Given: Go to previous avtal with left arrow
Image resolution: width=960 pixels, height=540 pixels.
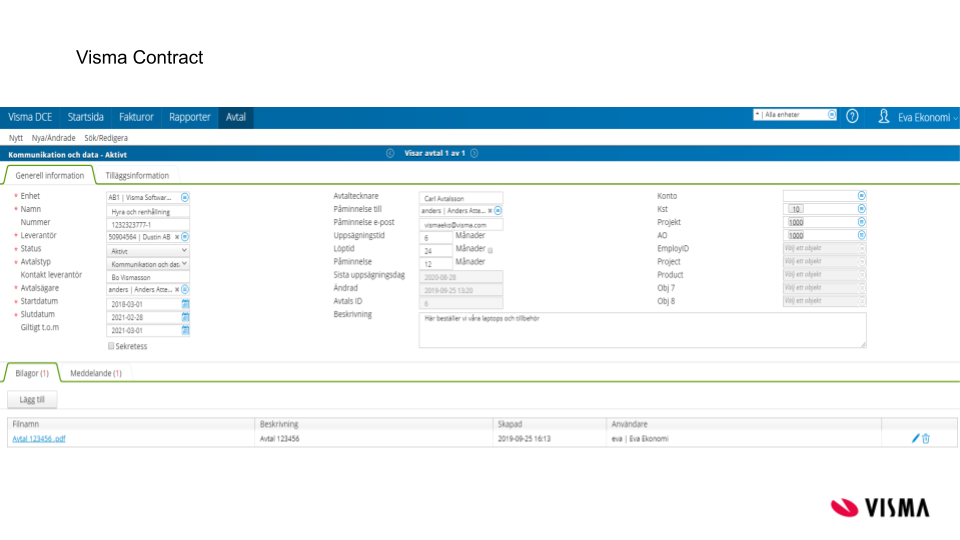Looking at the screenshot, I should 390,154.
